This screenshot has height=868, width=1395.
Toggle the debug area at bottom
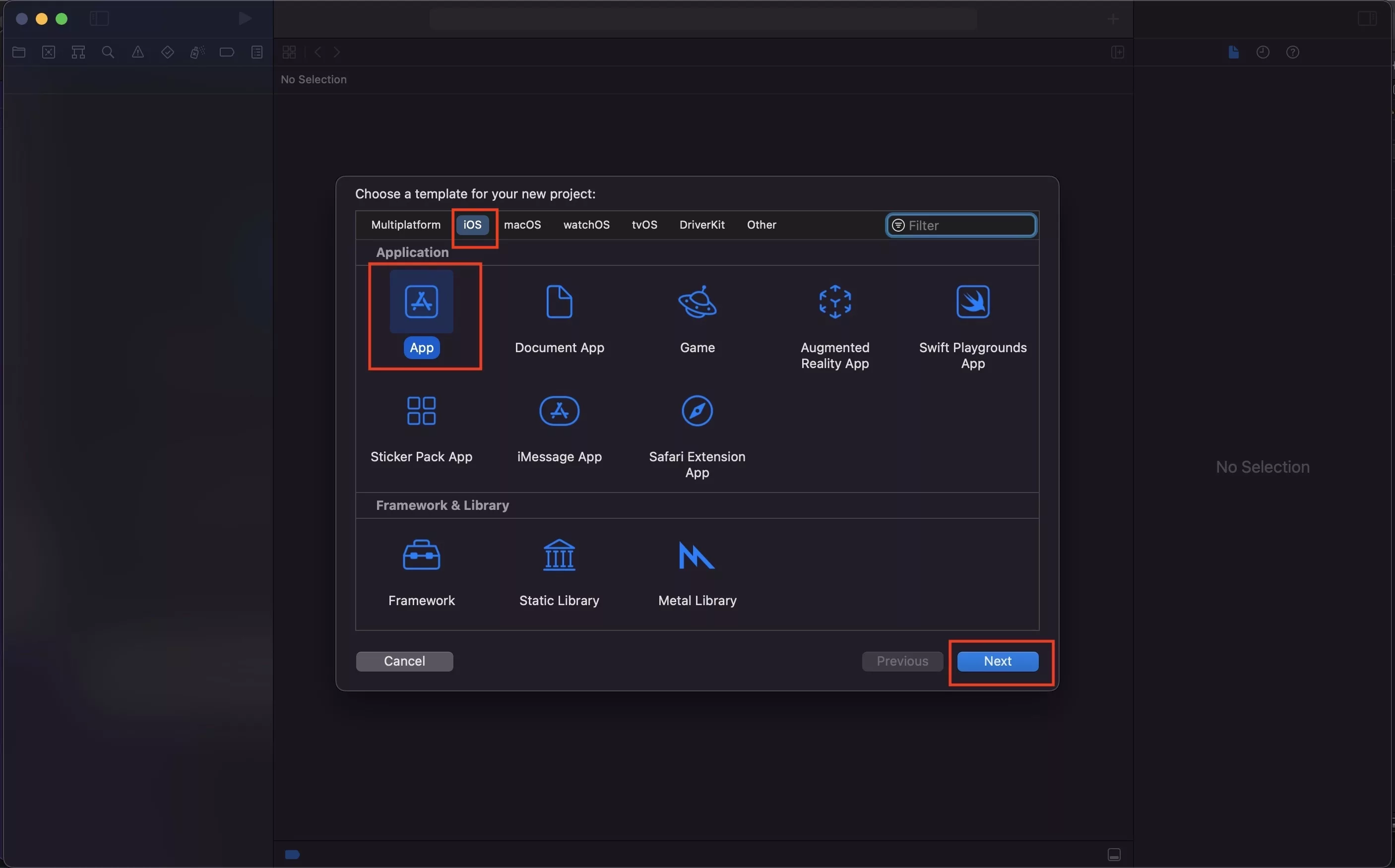1114,854
